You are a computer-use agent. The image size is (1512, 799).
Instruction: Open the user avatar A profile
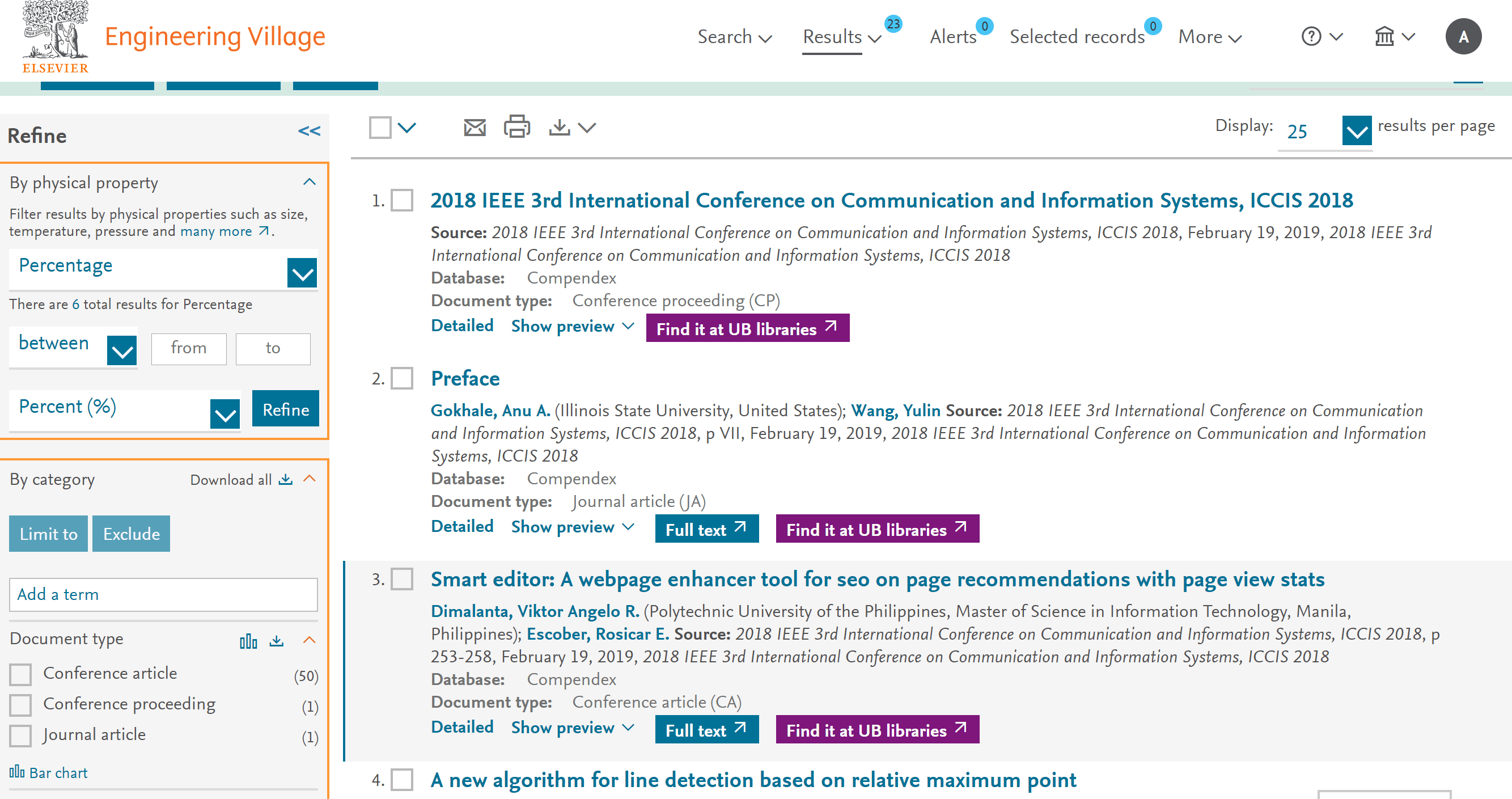point(1463,36)
